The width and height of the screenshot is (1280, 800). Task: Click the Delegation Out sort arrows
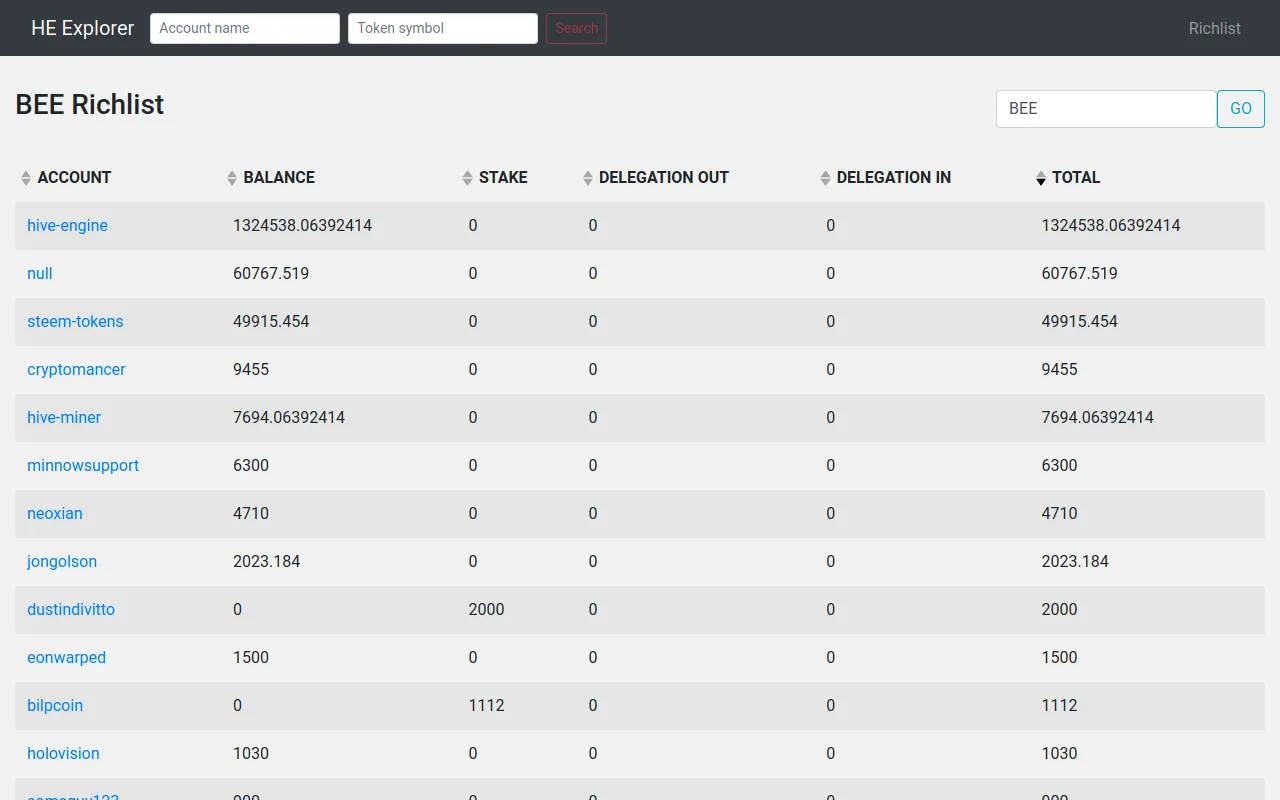[x=588, y=178]
